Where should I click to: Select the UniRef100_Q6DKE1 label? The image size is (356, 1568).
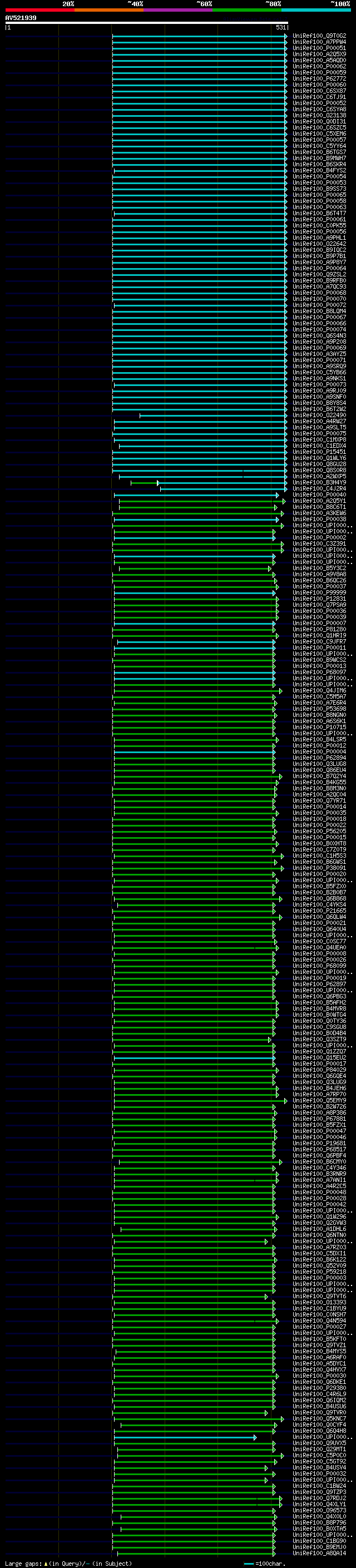[319, 1382]
